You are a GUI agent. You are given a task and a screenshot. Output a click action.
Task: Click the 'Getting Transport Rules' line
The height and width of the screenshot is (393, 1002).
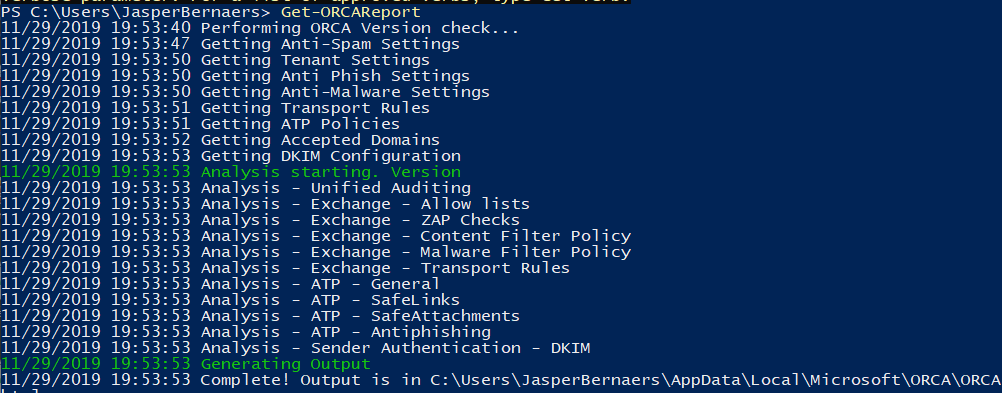[x=215, y=108]
